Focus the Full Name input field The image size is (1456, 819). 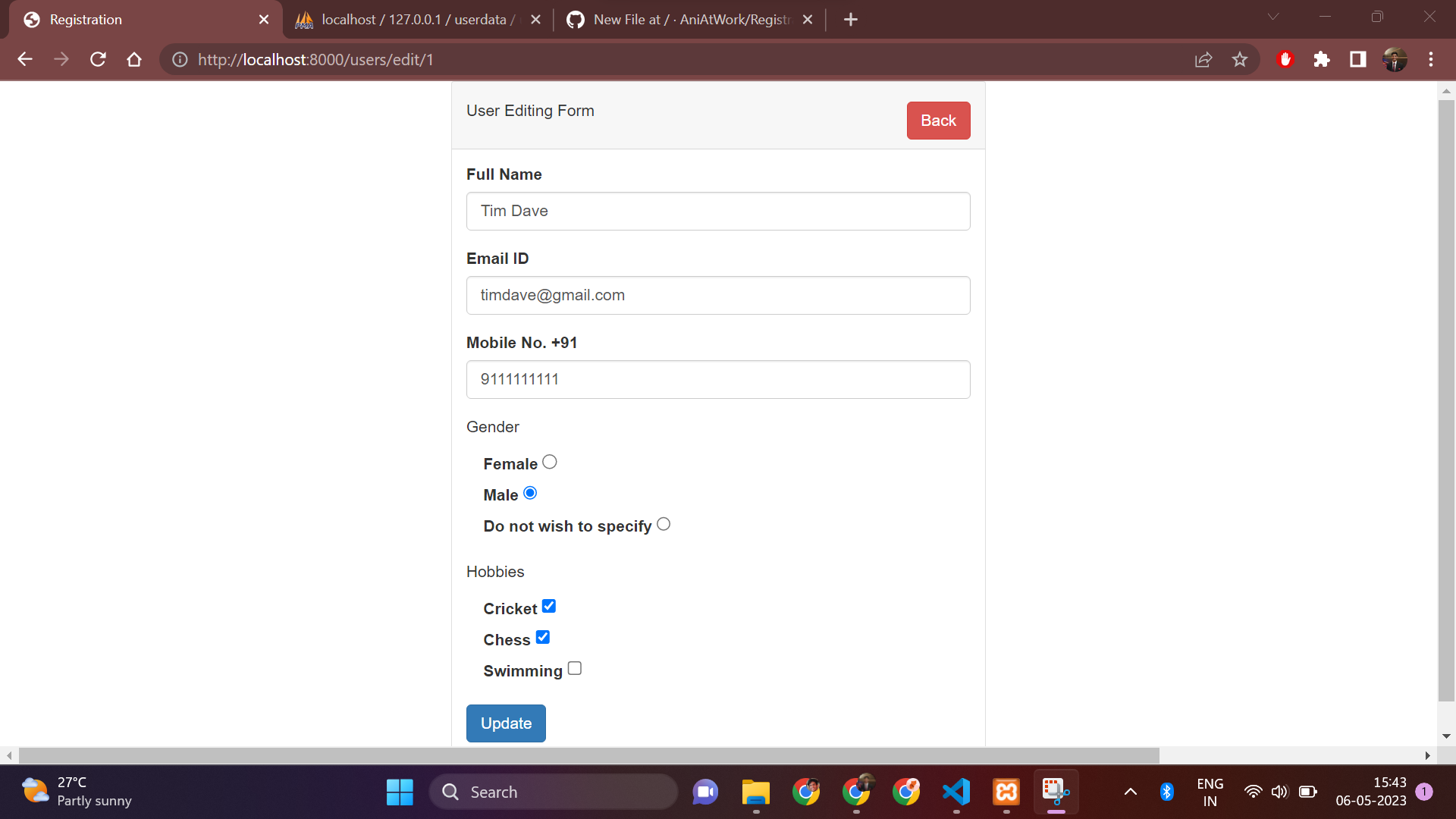click(718, 211)
